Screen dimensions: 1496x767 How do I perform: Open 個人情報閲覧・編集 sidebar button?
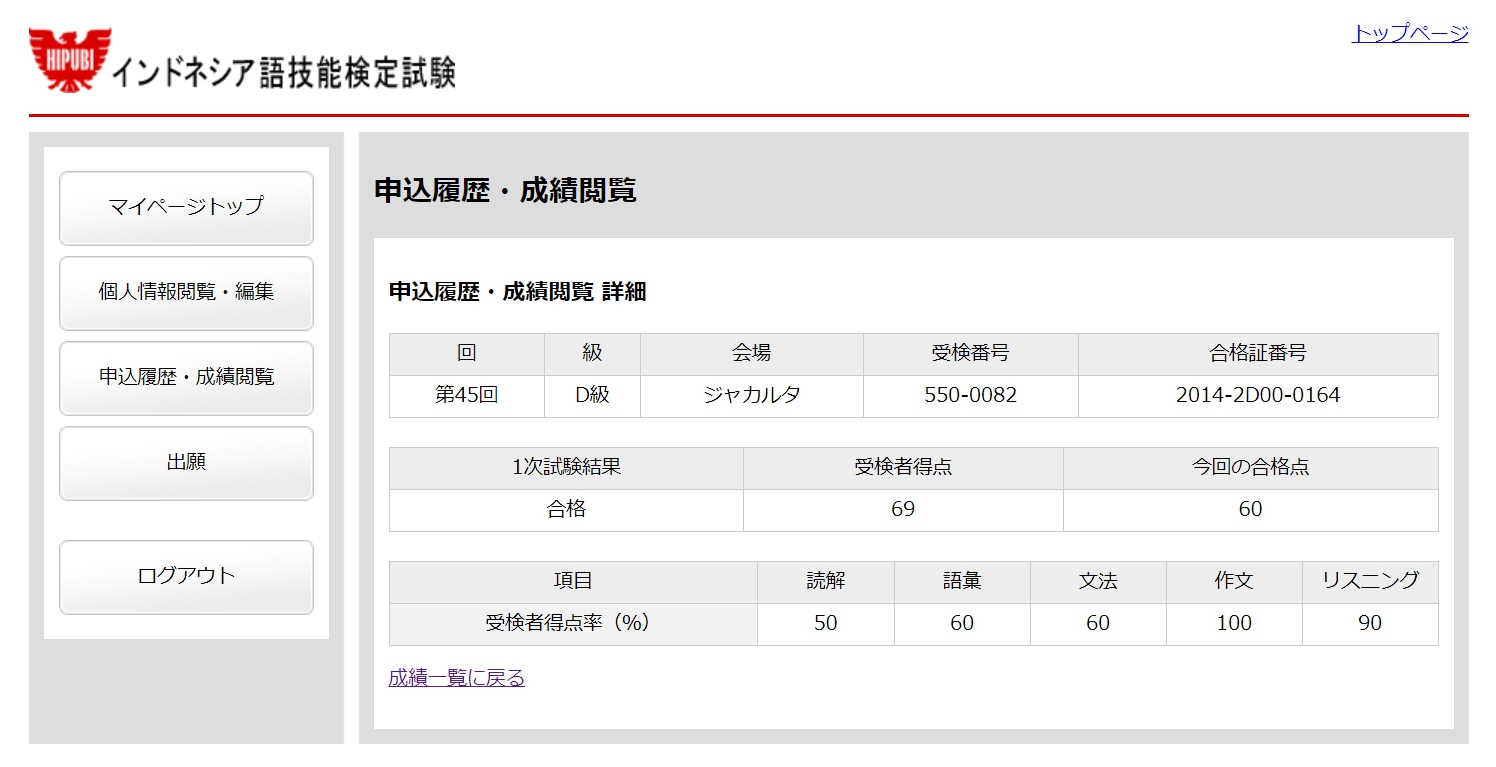coord(186,292)
